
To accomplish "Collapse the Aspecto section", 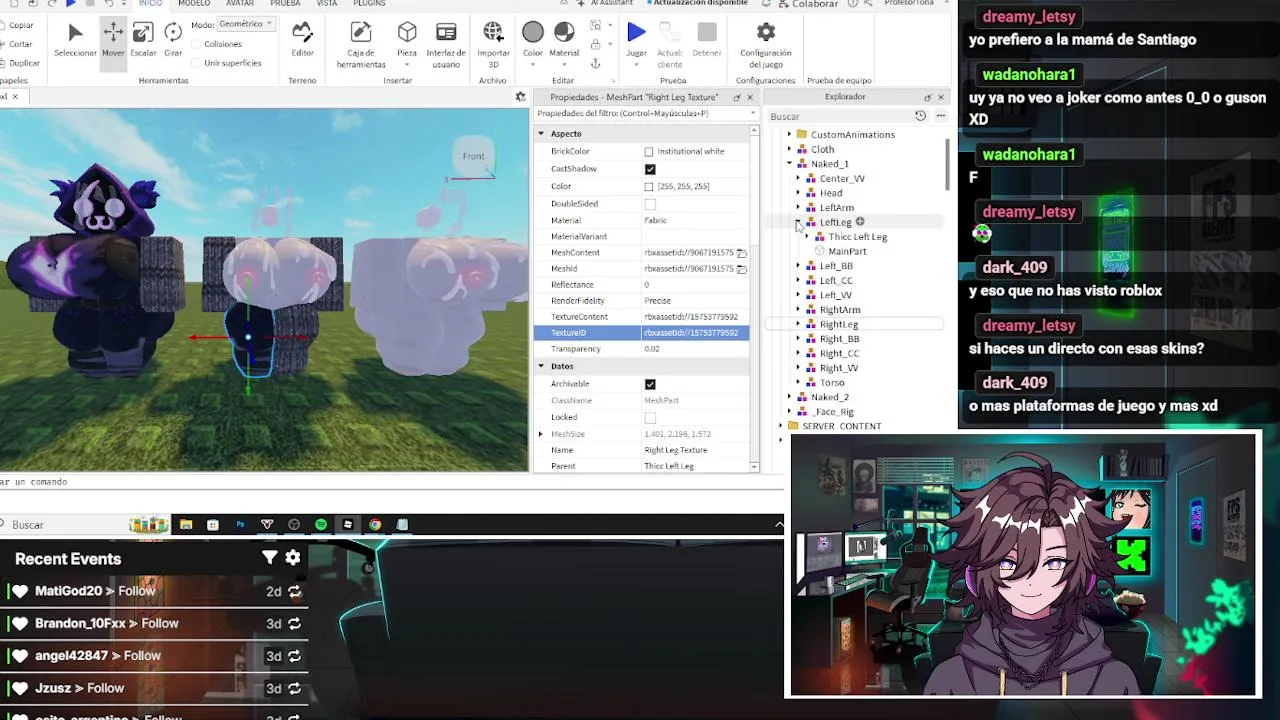I will [x=541, y=134].
